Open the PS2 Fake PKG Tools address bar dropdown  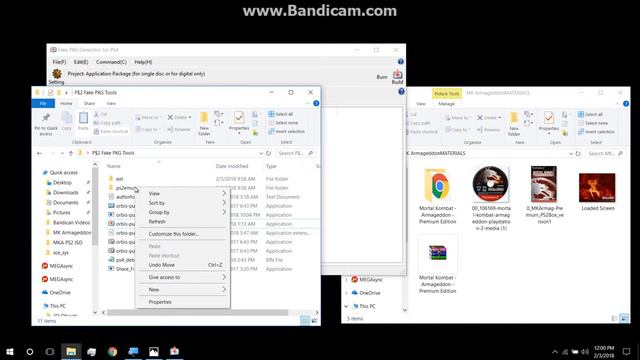[x=261, y=153]
